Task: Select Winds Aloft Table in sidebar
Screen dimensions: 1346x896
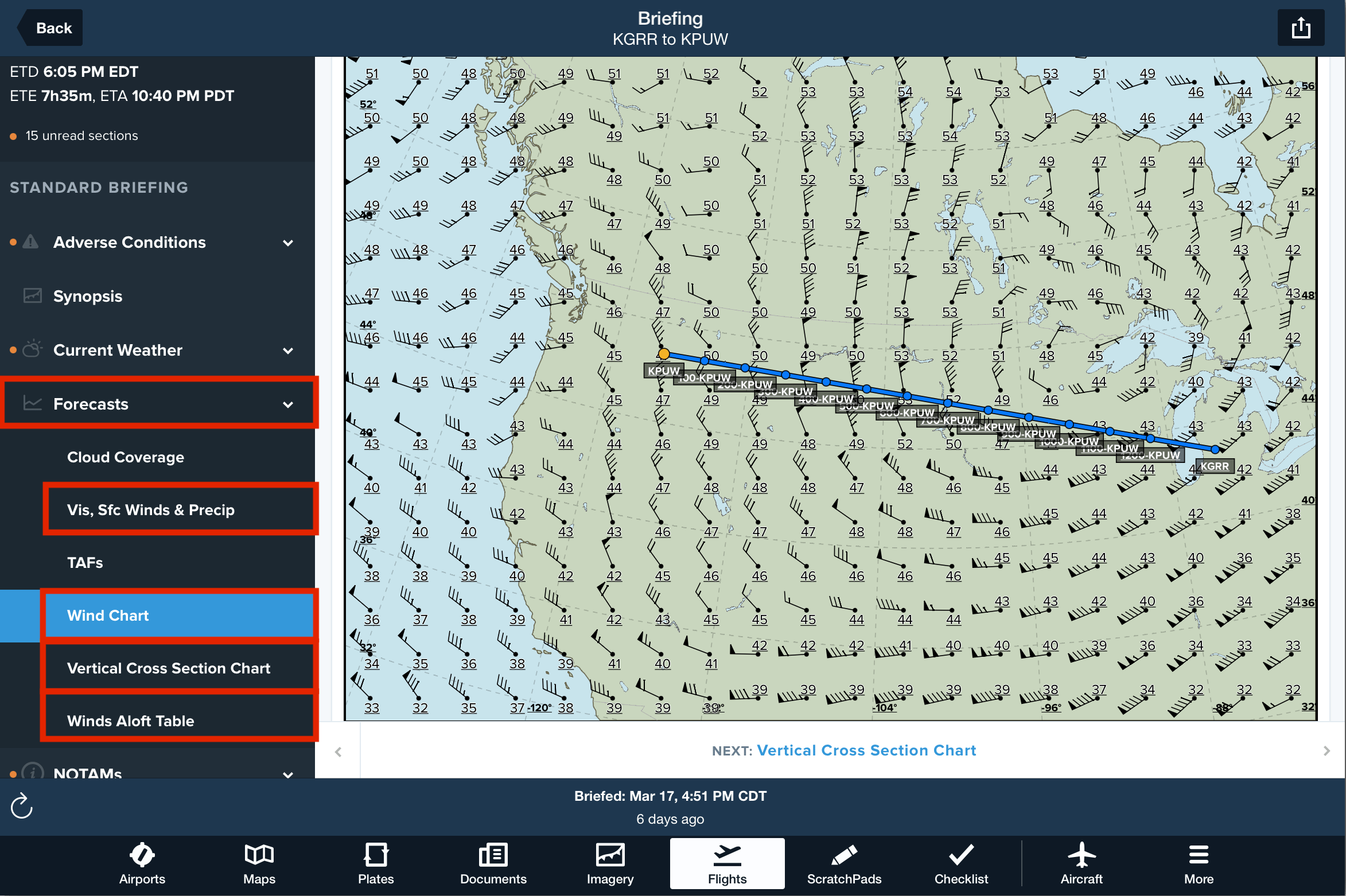Action: click(131, 720)
